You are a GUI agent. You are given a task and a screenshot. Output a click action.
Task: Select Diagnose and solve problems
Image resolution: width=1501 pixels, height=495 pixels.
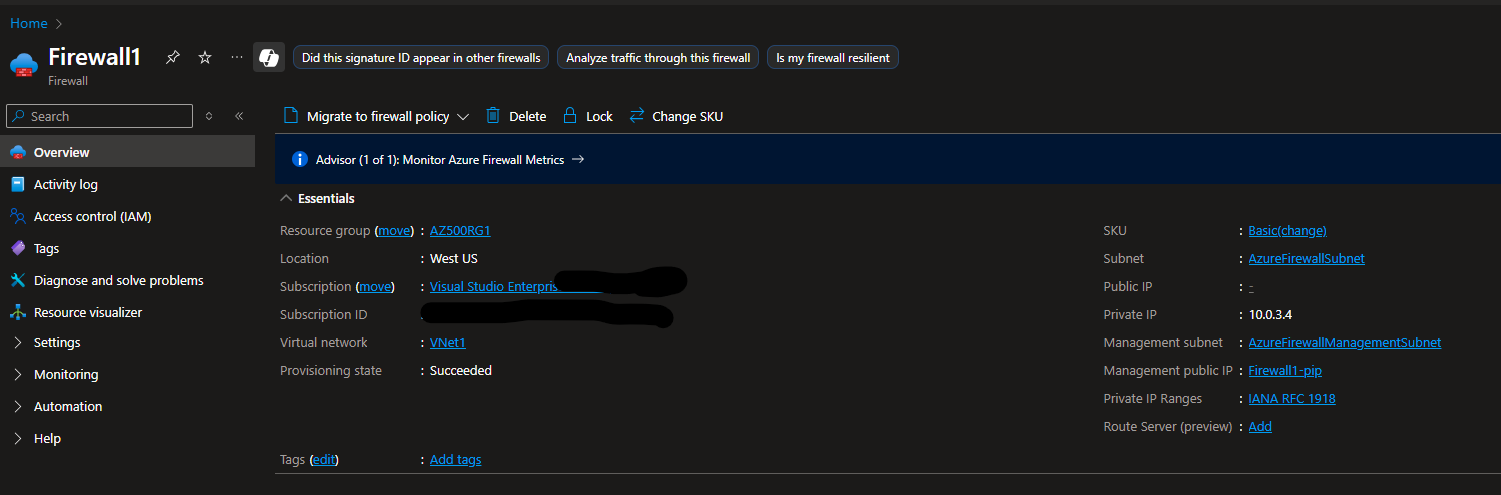tap(118, 281)
